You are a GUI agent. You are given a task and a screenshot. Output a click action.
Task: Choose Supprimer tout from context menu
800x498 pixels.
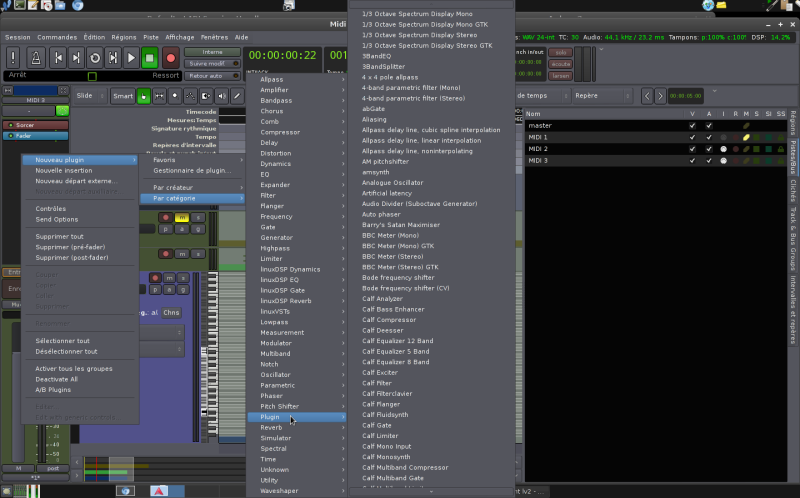pos(80,236)
